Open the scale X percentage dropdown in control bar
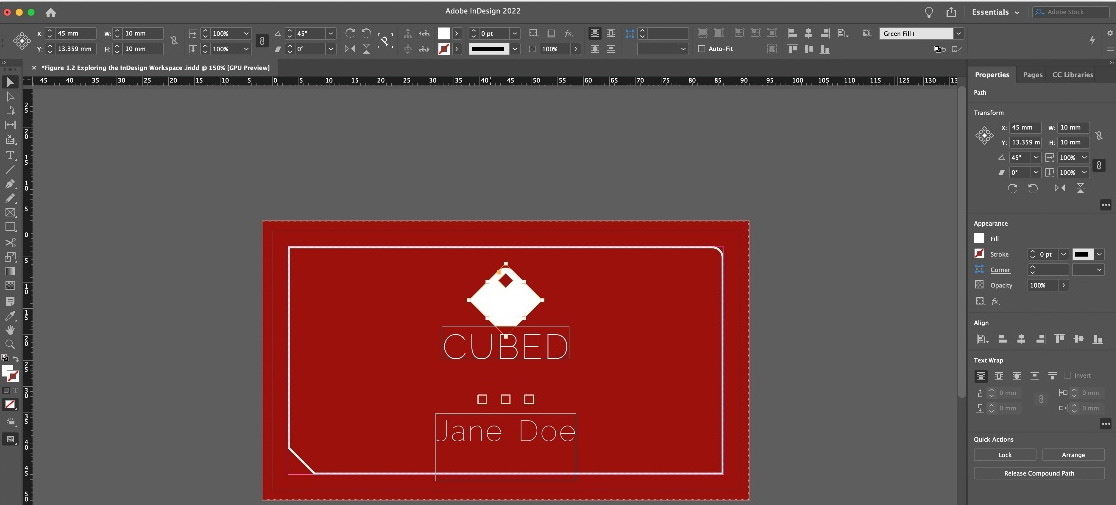1116x505 pixels. [x=246, y=33]
